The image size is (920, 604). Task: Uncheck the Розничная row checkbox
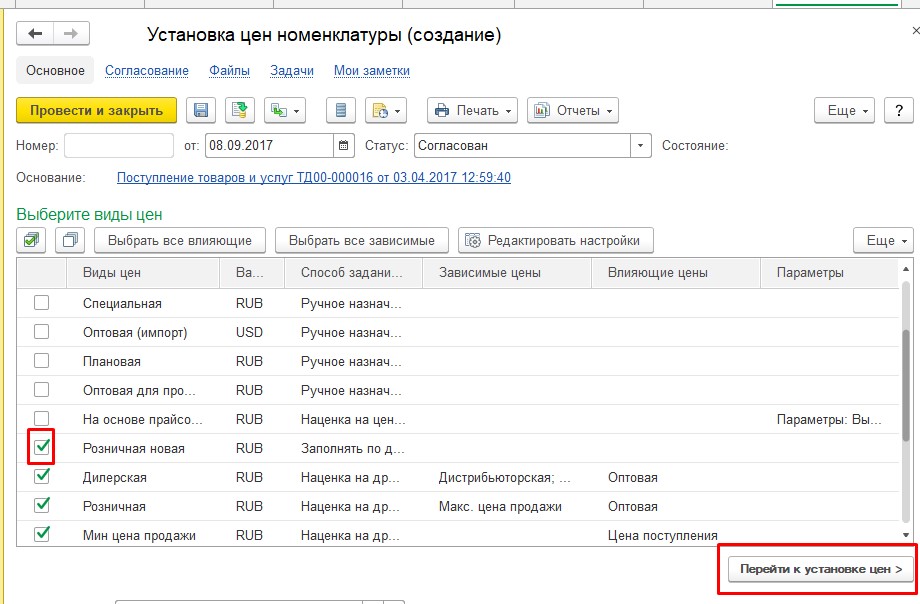click(41, 505)
